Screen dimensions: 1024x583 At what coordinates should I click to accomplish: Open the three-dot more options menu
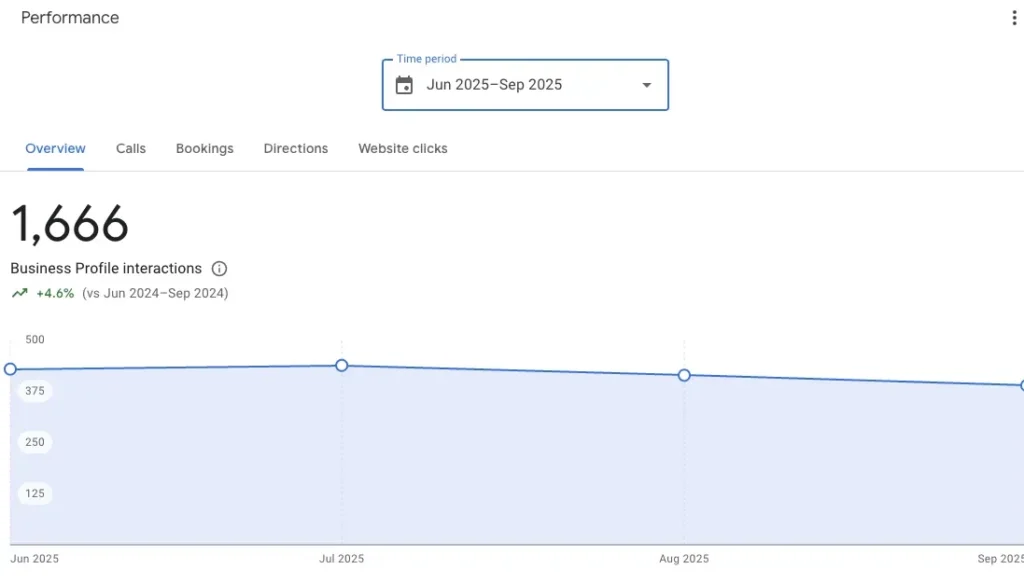[x=1014, y=18]
